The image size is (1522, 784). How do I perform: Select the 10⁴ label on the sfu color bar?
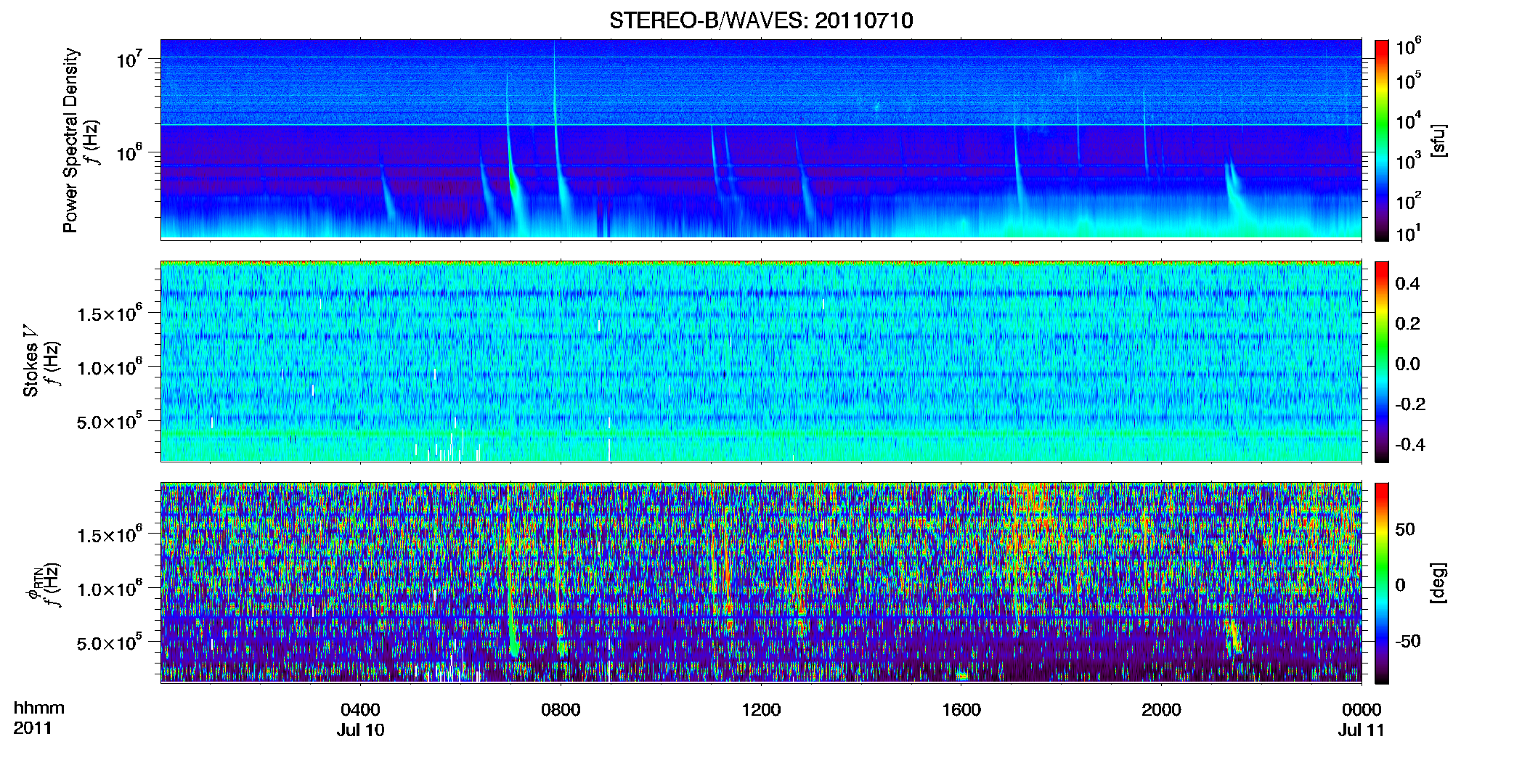1409,121
